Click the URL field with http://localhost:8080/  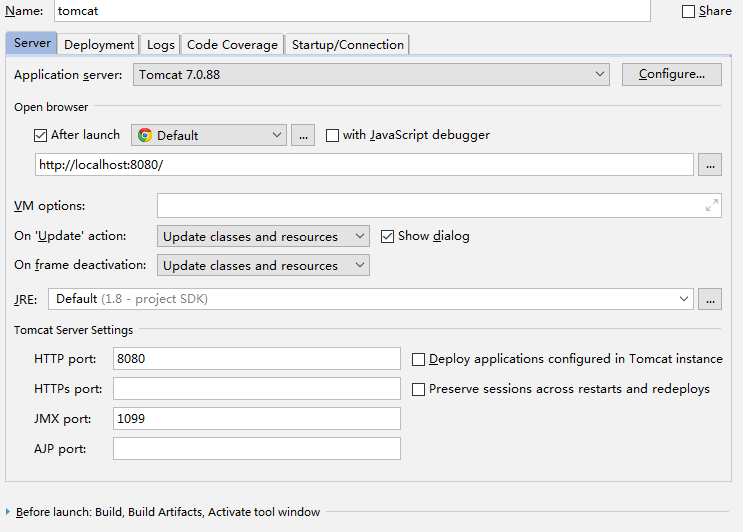tap(364, 165)
